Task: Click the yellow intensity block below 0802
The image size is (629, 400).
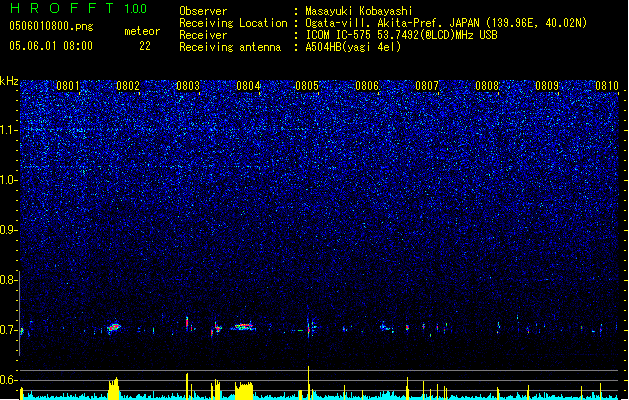Action: coord(114,388)
